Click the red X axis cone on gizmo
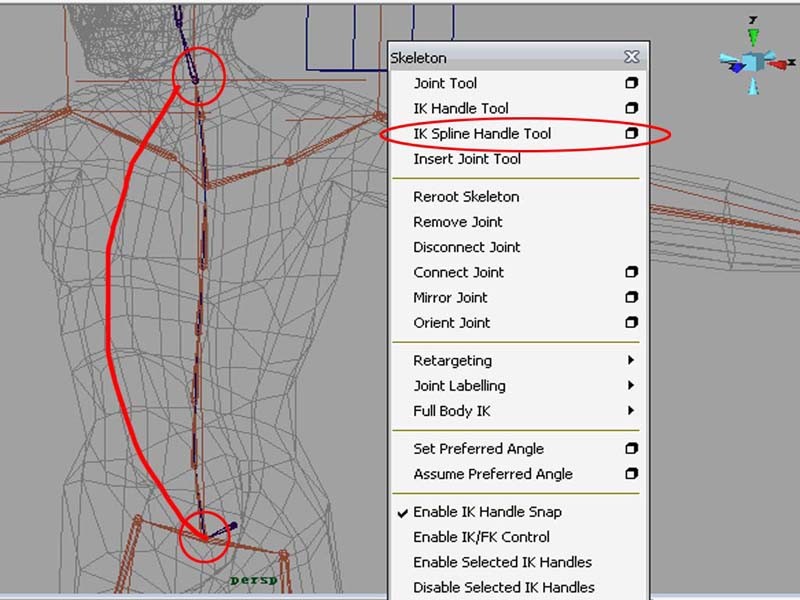This screenshot has height=600, width=800. pyautogui.click(x=778, y=65)
